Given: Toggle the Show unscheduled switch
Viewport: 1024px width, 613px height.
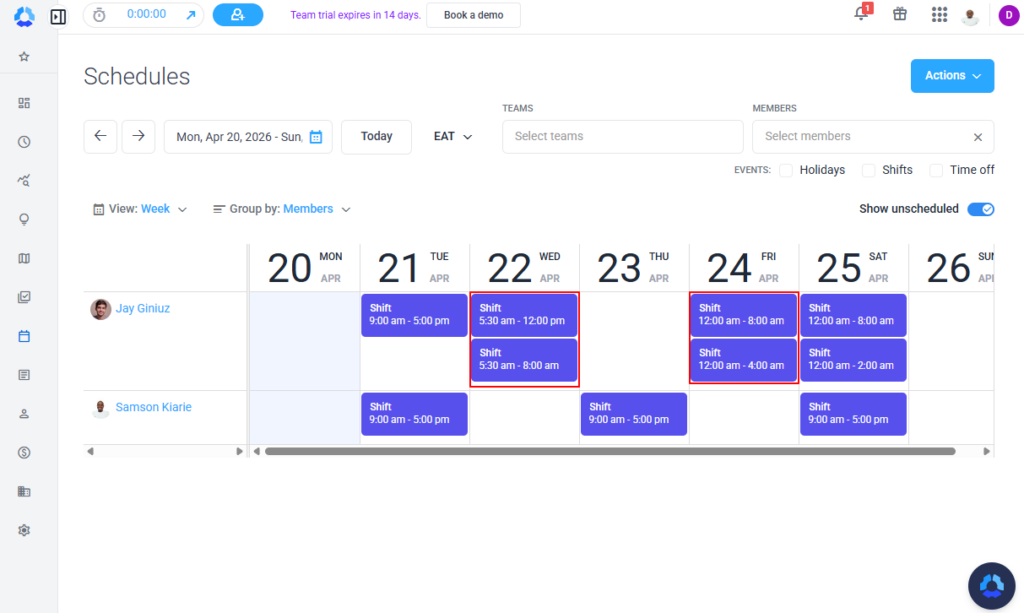Looking at the screenshot, I should (x=981, y=209).
